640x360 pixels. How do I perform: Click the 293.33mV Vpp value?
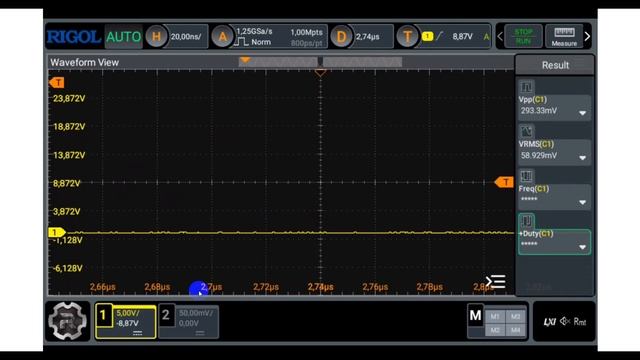point(539,111)
